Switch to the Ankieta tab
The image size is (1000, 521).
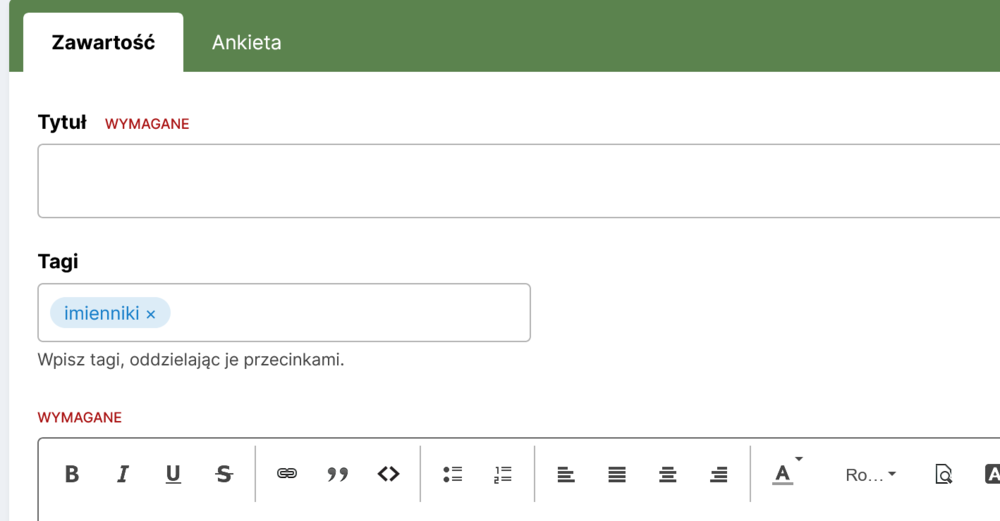coord(246,43)
